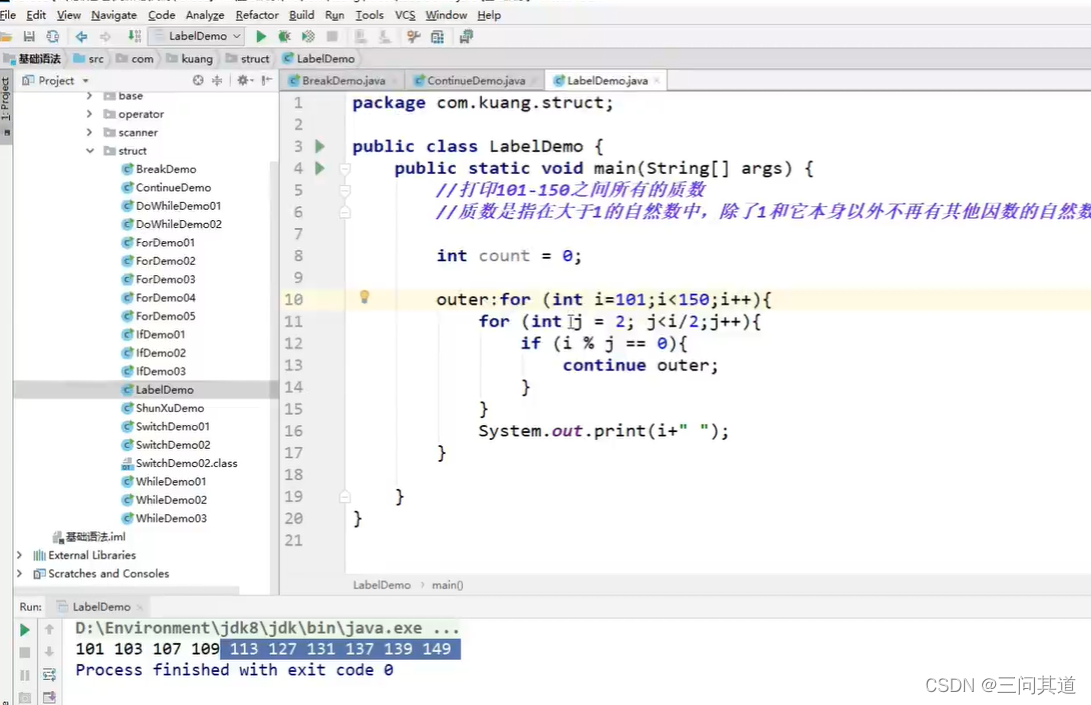Rerun the program in the Run panel
This screenshot has width=1091, height=705.
[x=24, y=630]
